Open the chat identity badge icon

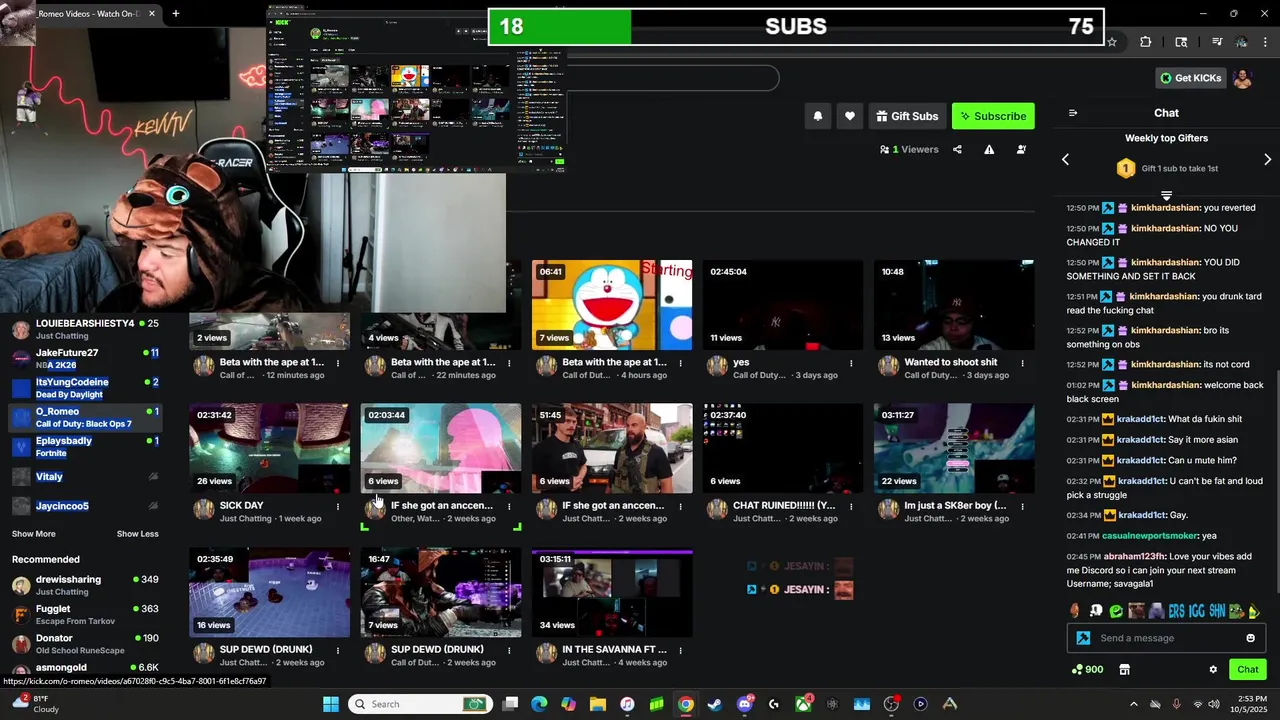[x=1083, y=638]
